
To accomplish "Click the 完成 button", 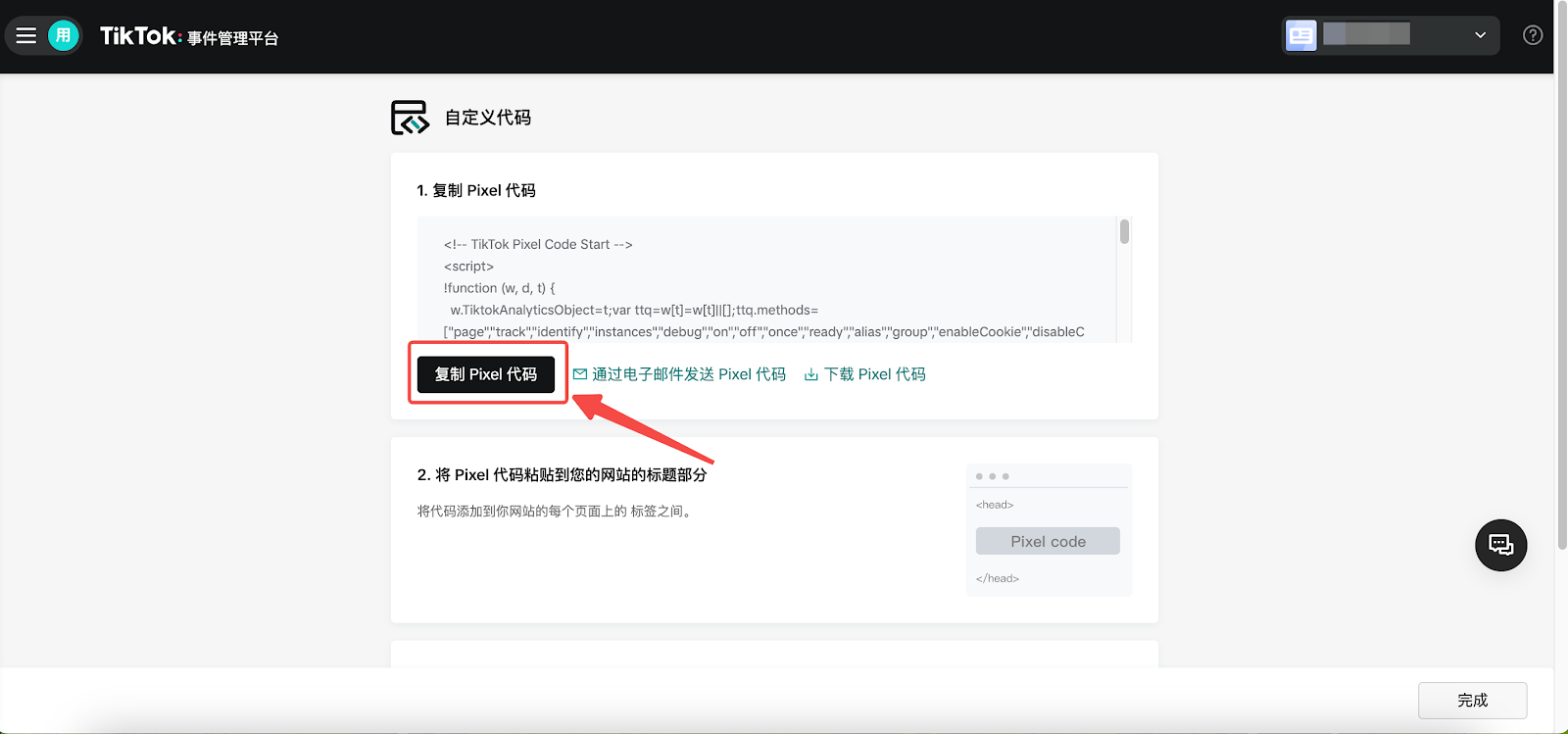I will [x=1472, y=701].
